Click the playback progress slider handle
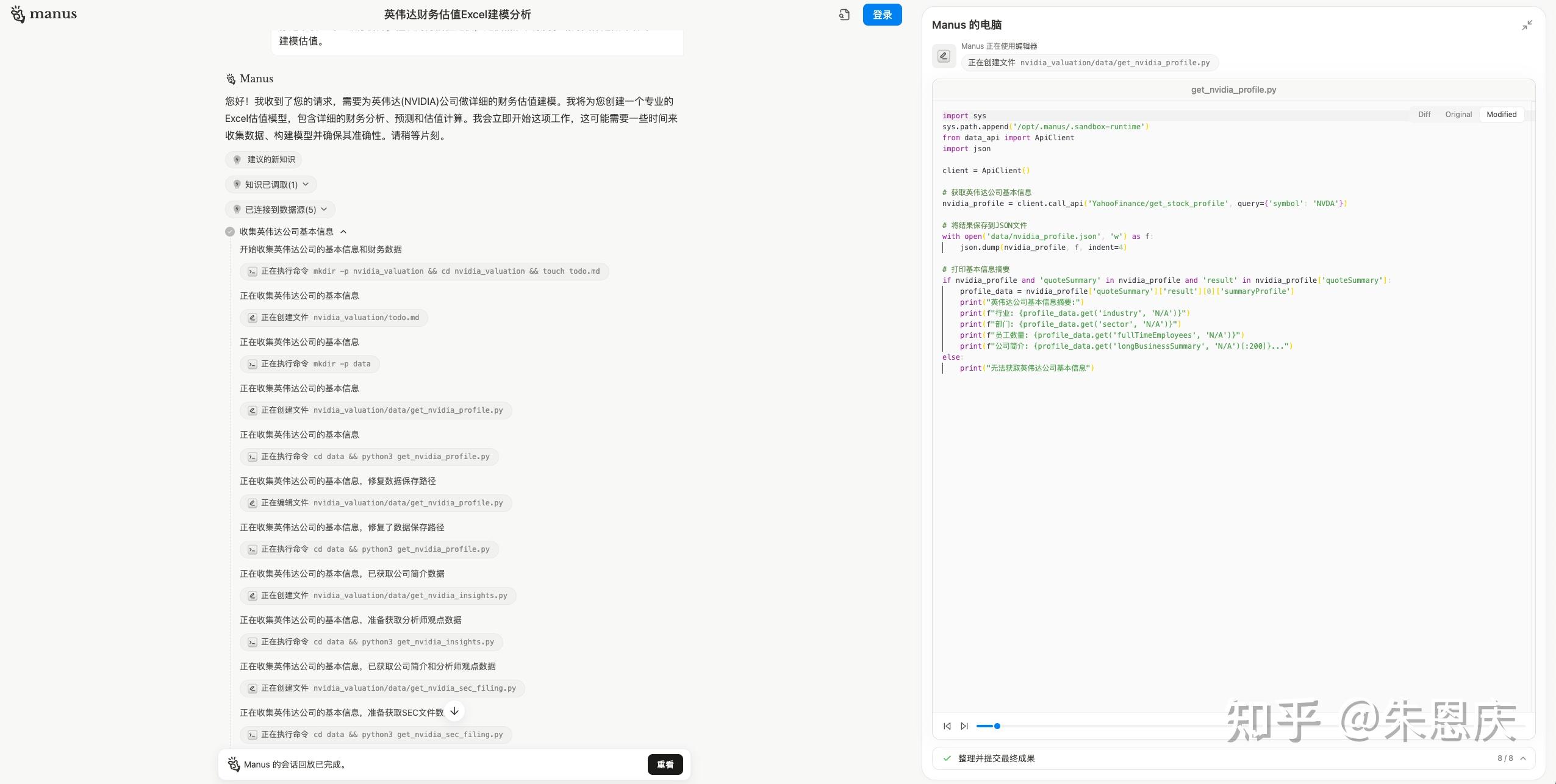The width and height of the screenshot is (1556, 784). [x=997, y=726]
